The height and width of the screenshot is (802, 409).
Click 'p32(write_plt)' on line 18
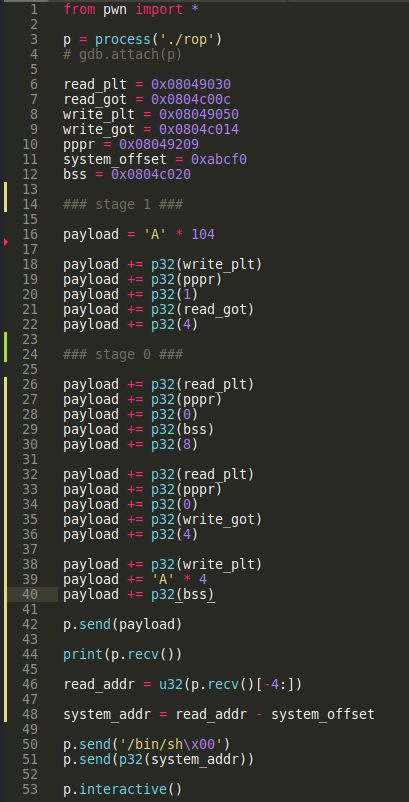tap(207, 264)
